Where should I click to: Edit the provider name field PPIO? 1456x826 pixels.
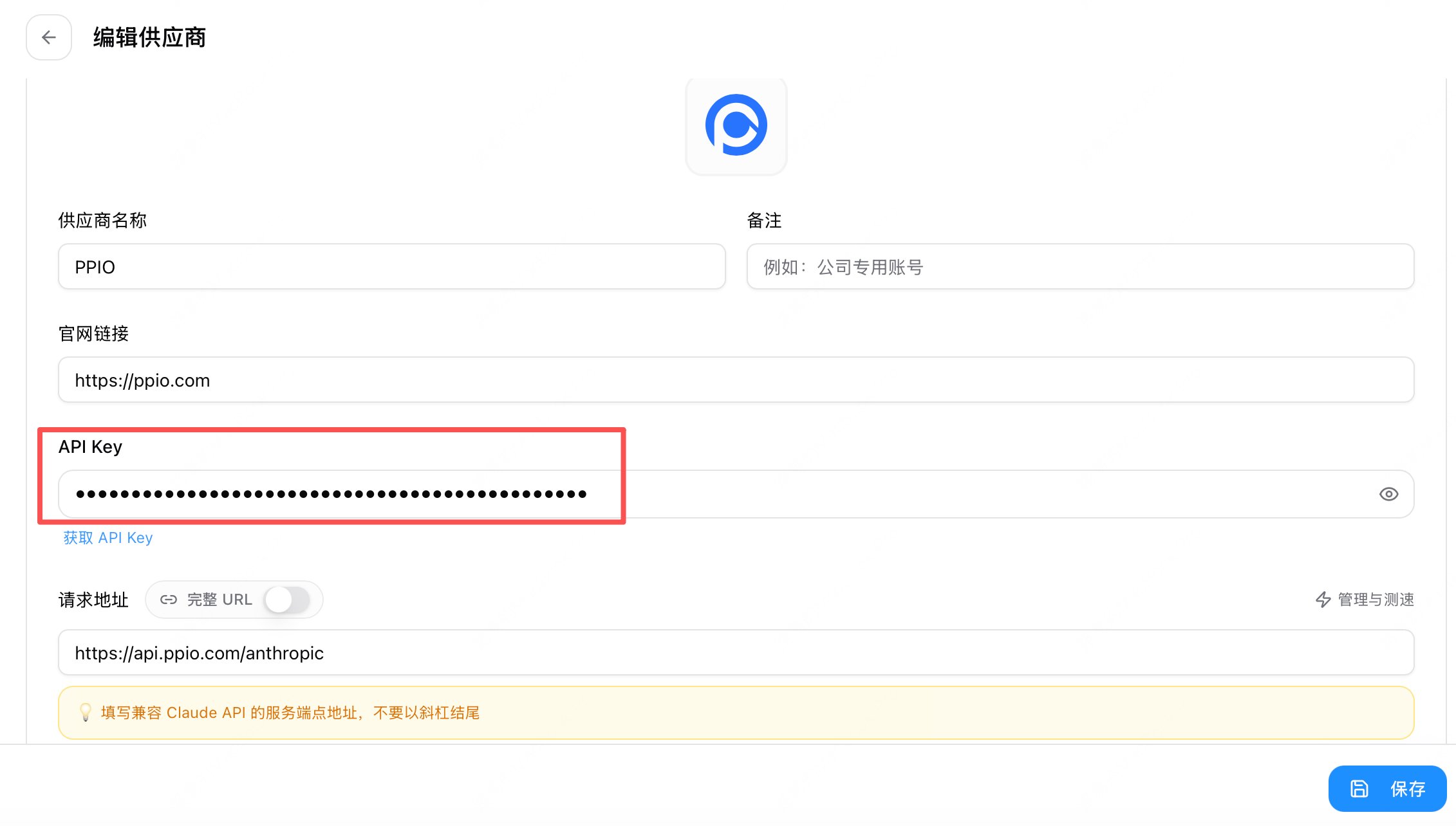click(392, 266)
